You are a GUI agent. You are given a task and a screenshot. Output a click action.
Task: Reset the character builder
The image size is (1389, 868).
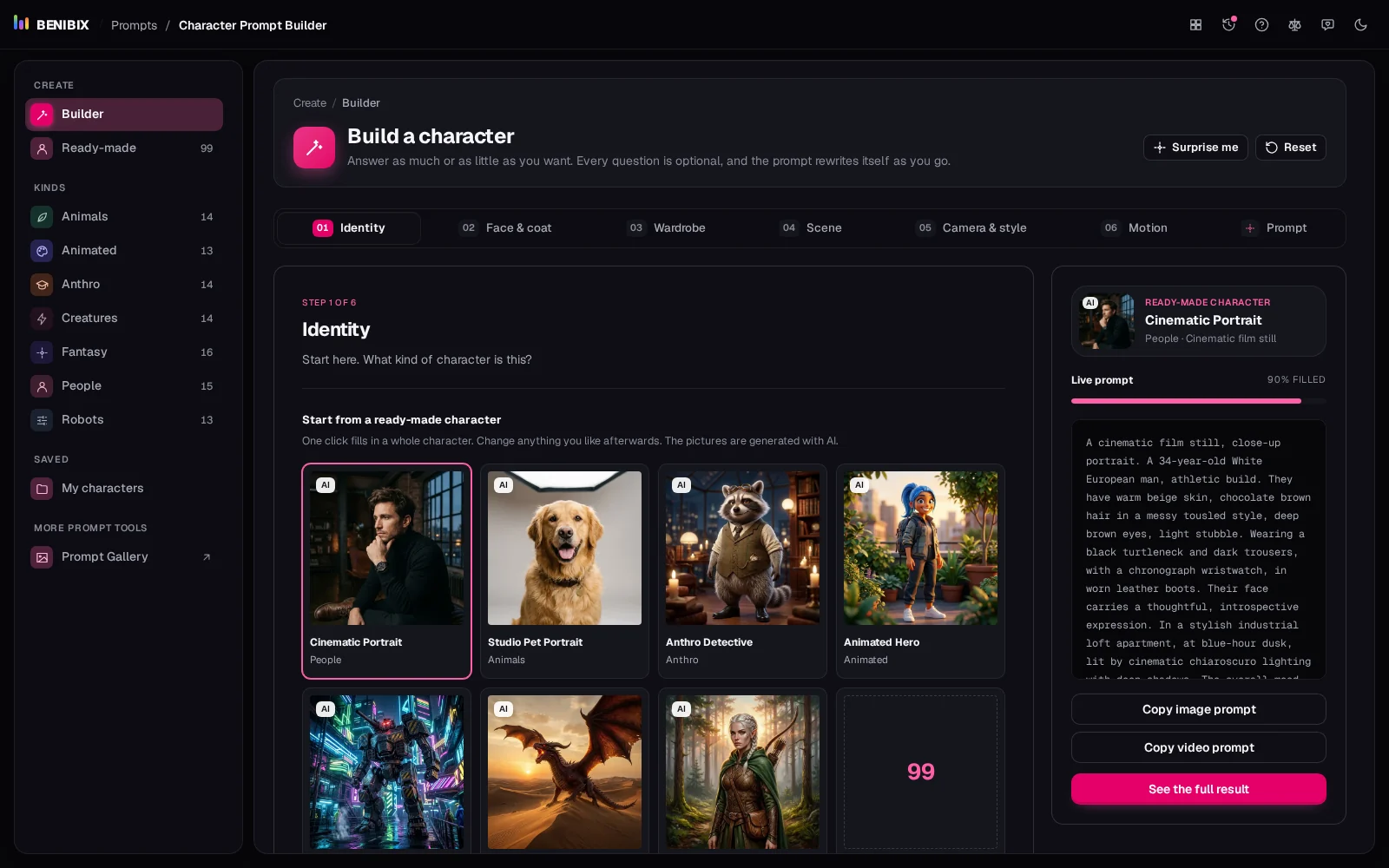point(1291,148)
